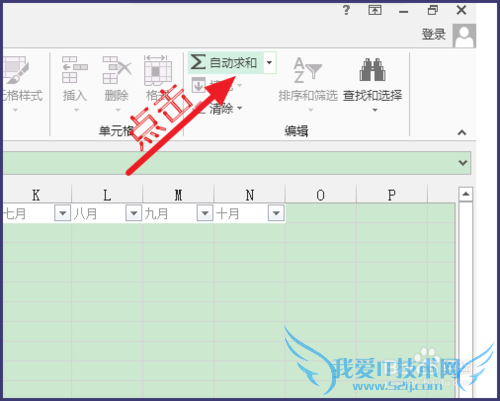
Task: Expand the Insert (插入) dropdown arrow
Action: [x=76, y=110]
